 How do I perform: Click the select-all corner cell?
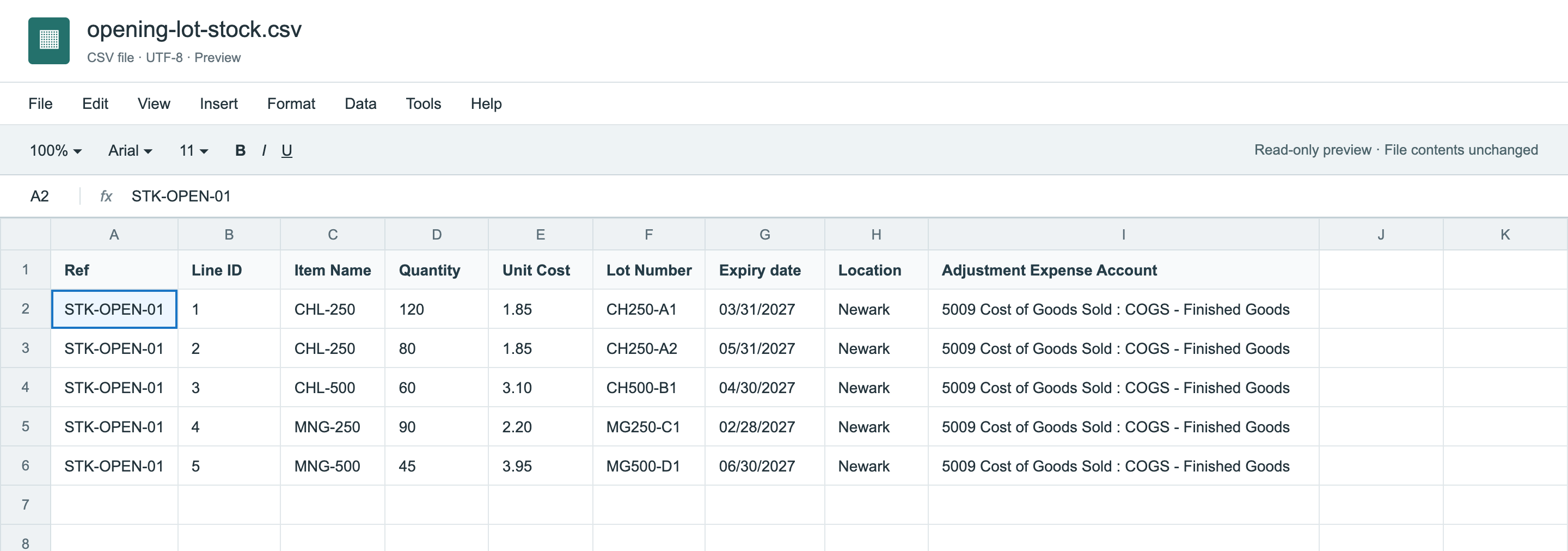(x=26, y=235)
